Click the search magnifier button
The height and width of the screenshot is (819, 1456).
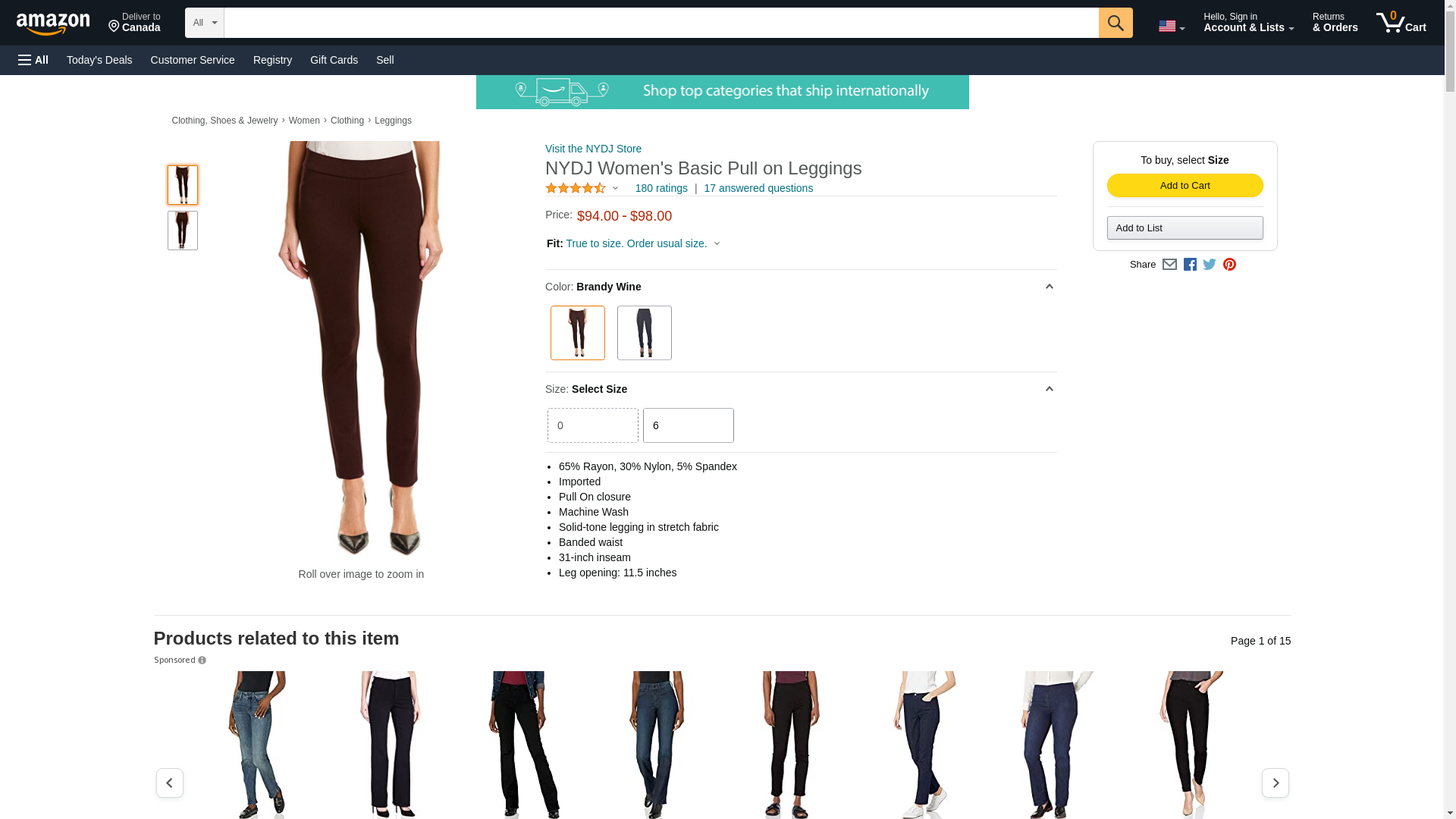point(1116,23)
